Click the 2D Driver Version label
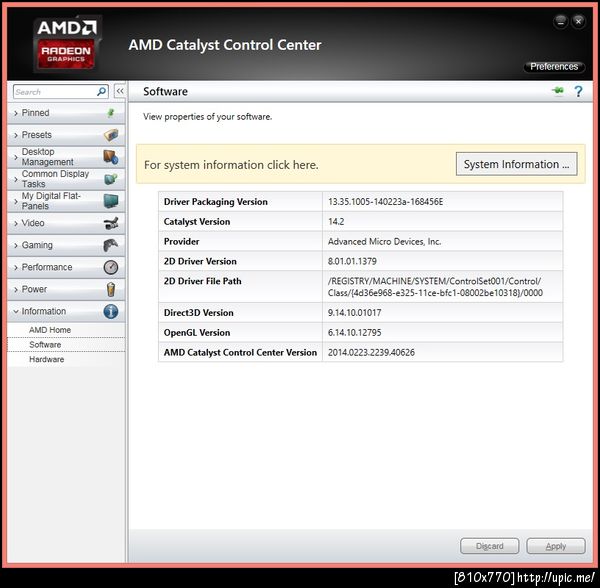The height and width of the screenshot is (588, 600). [200, 261]
